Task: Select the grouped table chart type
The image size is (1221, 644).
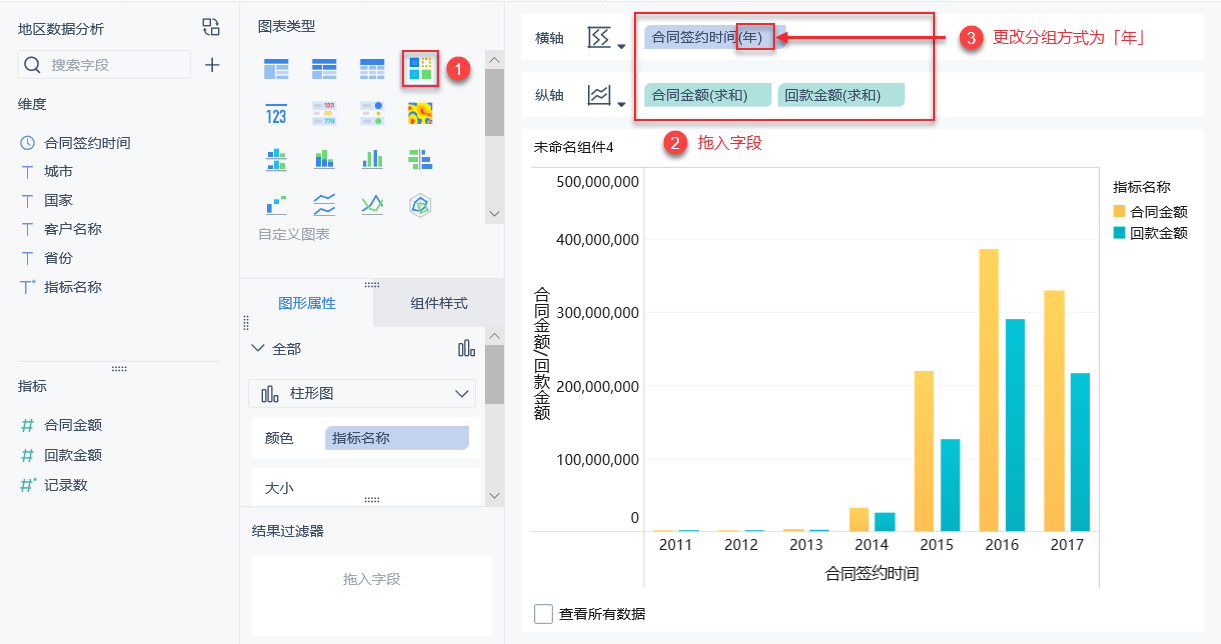Action: click(x=276, y=69)
